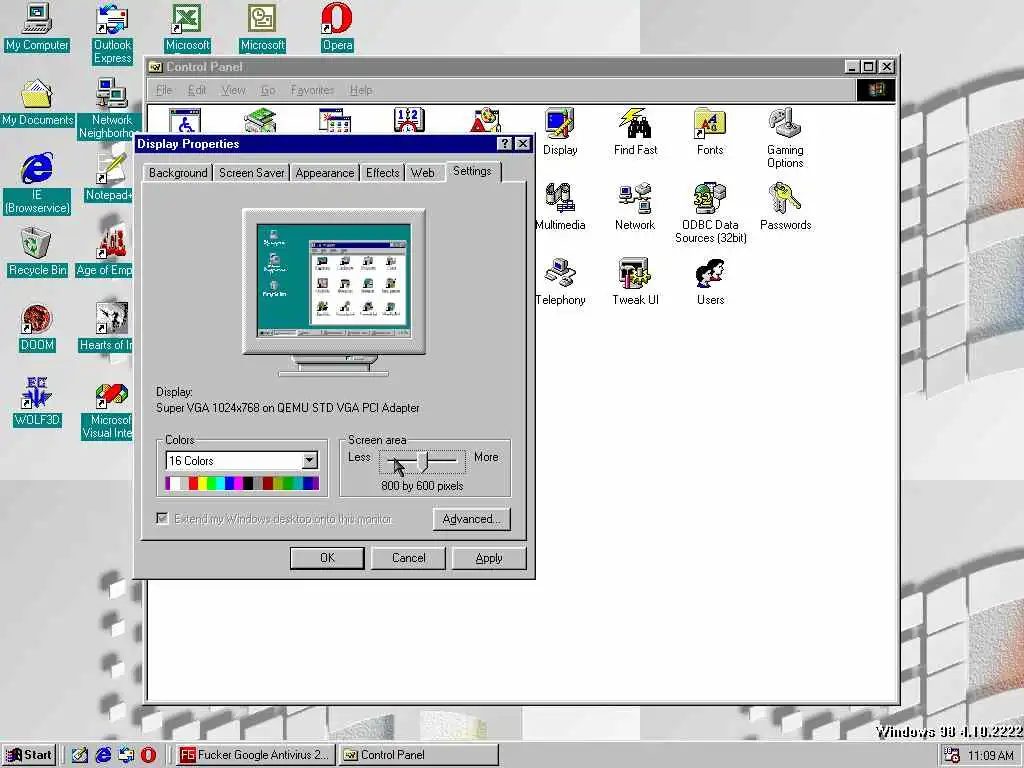Select the Recycle Bin icon
1024x768 pixels.
pyautogui.click(x=37, y=253)
